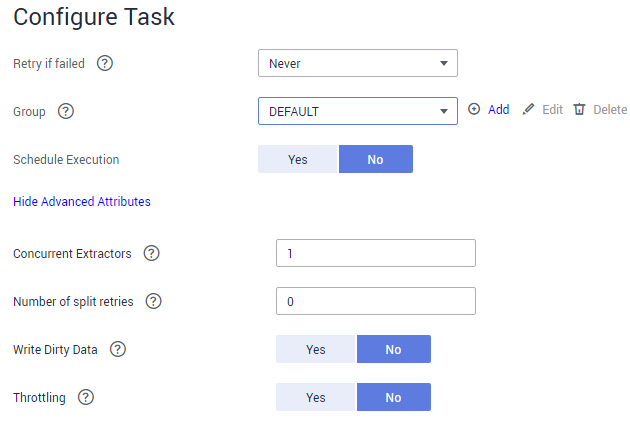Open help tooltip for Group
Image resolution: width=630 pixels, height=423 pixels.
pyautogui.click(x=66, y=111)
